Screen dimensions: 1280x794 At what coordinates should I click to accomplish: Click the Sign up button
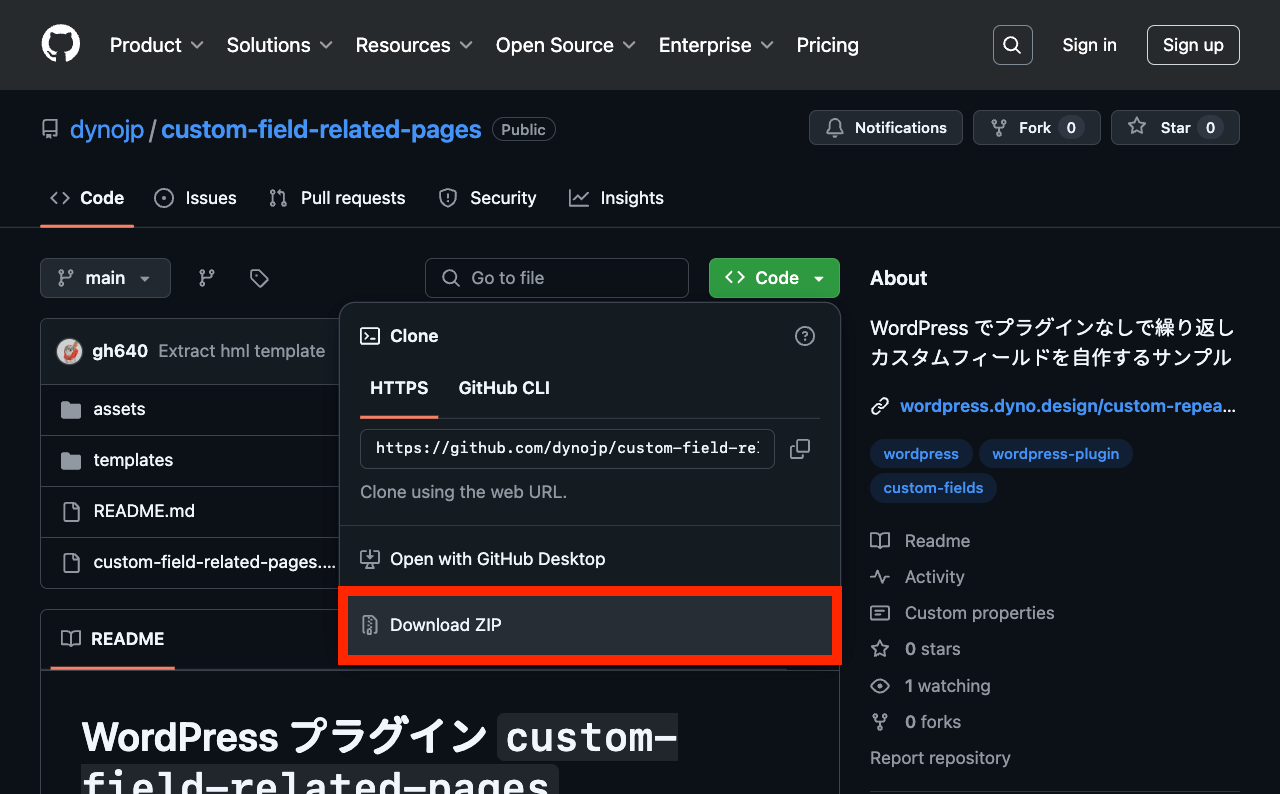coord(1193,45)
